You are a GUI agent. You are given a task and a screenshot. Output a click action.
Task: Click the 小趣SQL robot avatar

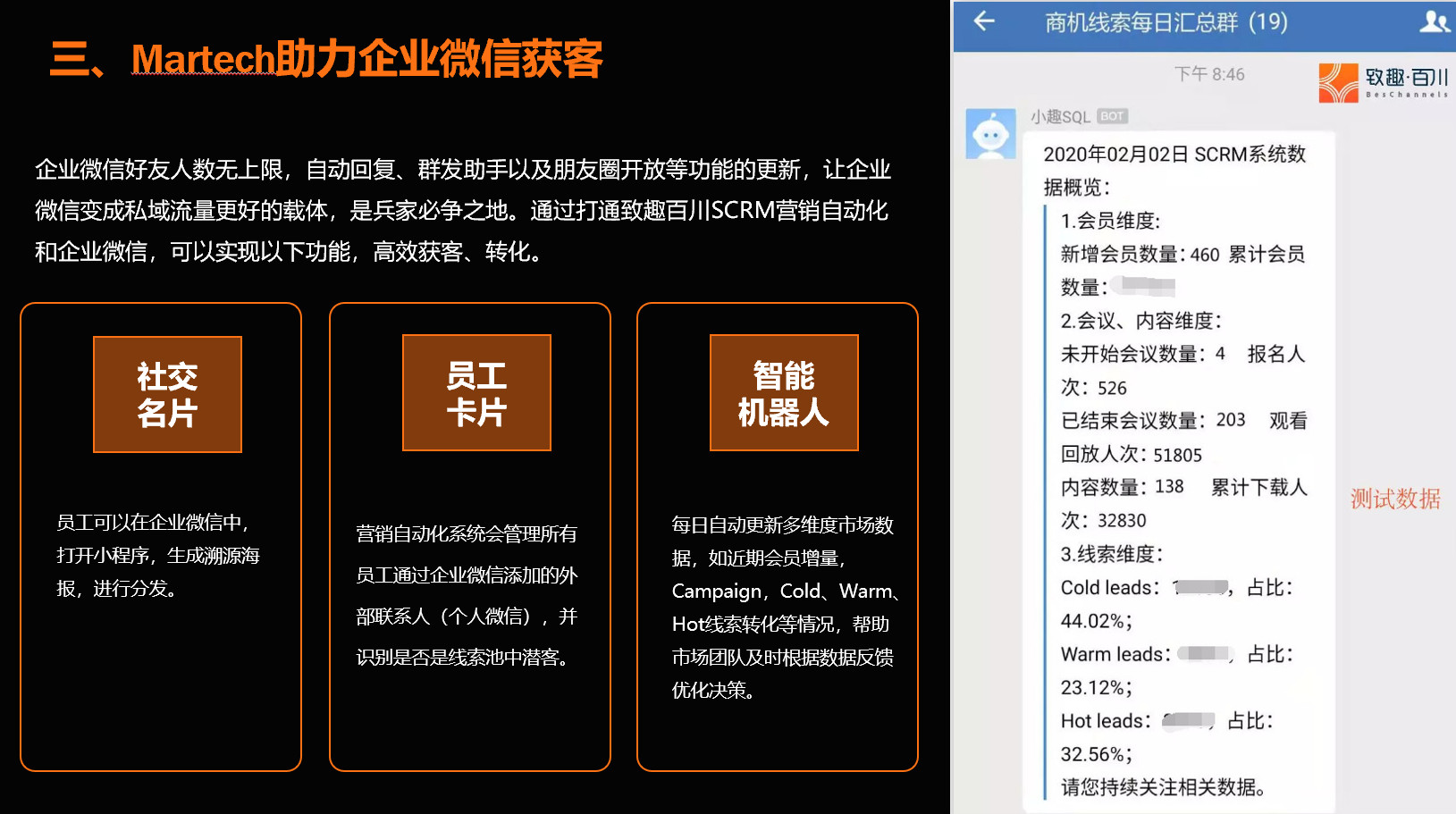(x=991, y=134)
